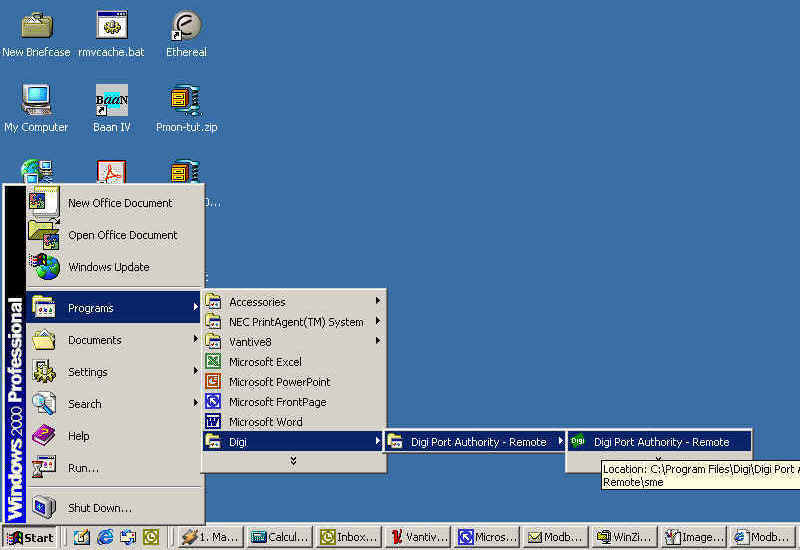Open Windows Update from Start menu
The height and width of the screenshot is (550, 800).
pyautogui.click(x=108, y=267)
